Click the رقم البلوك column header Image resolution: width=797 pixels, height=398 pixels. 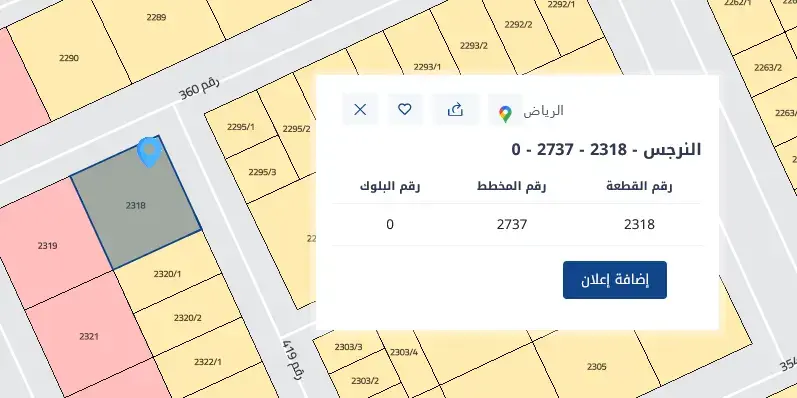pos(390,186)
